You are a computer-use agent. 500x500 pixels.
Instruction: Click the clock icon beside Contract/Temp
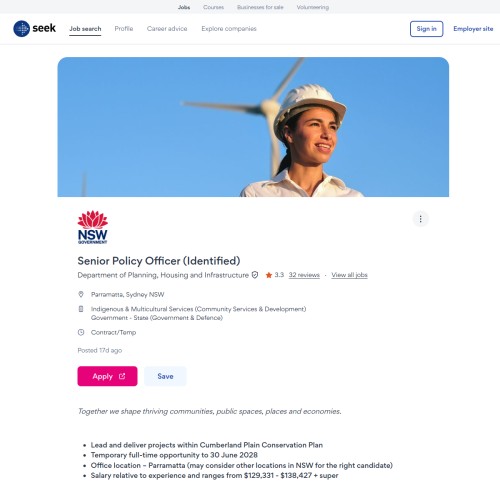[x=81, y=332]
